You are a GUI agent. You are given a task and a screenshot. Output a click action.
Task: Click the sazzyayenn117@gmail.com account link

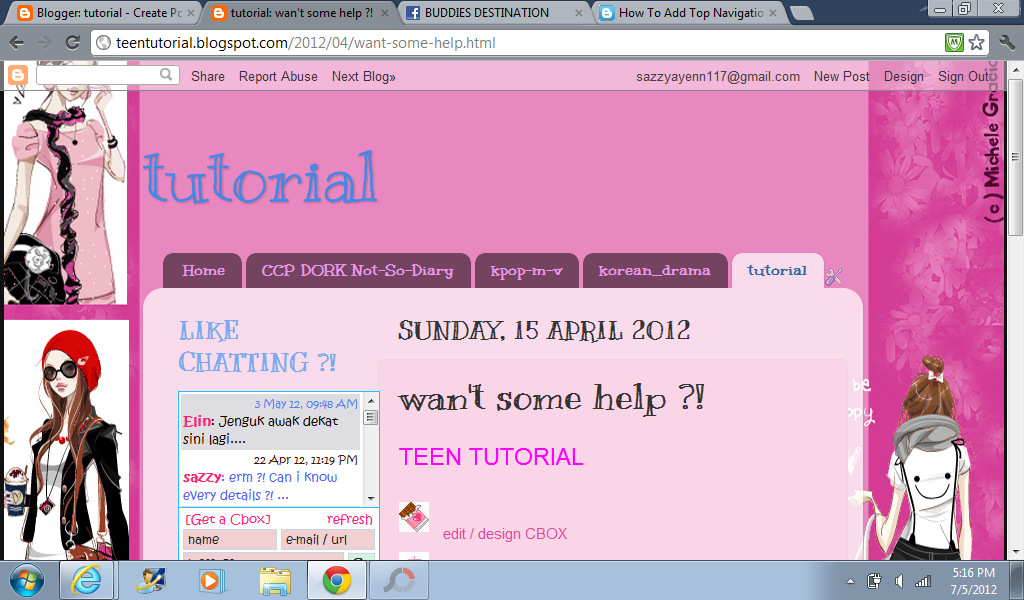(718, 76)
